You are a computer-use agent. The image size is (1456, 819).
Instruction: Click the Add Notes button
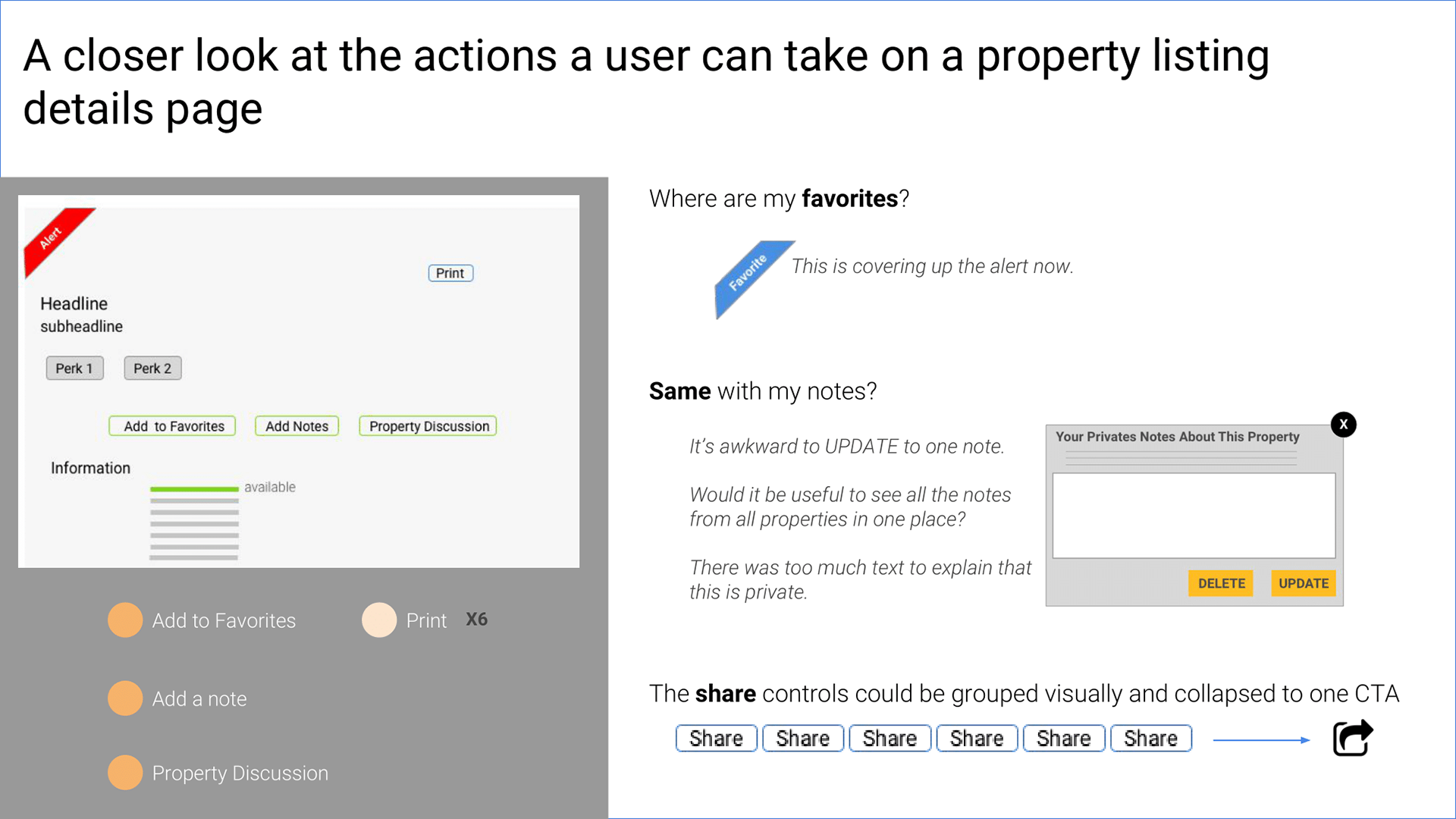297,426
